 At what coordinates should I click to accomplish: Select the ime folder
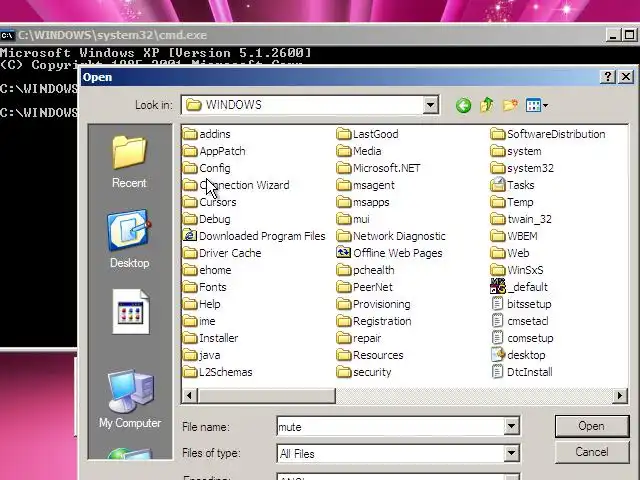pos(199,321)
